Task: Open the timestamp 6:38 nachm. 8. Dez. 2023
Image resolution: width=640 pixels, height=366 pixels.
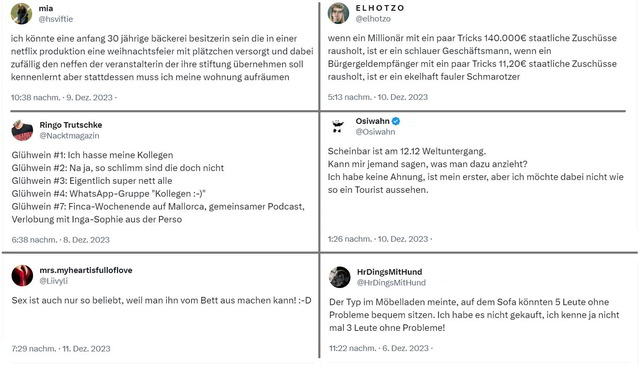Action: tap(60, 240)
